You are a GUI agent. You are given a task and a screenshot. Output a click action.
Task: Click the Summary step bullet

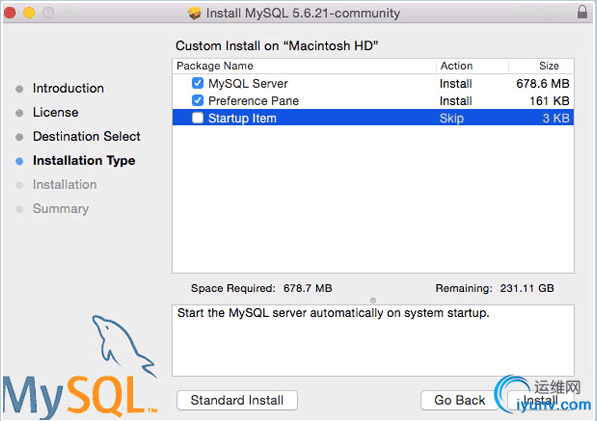point(19,209)
